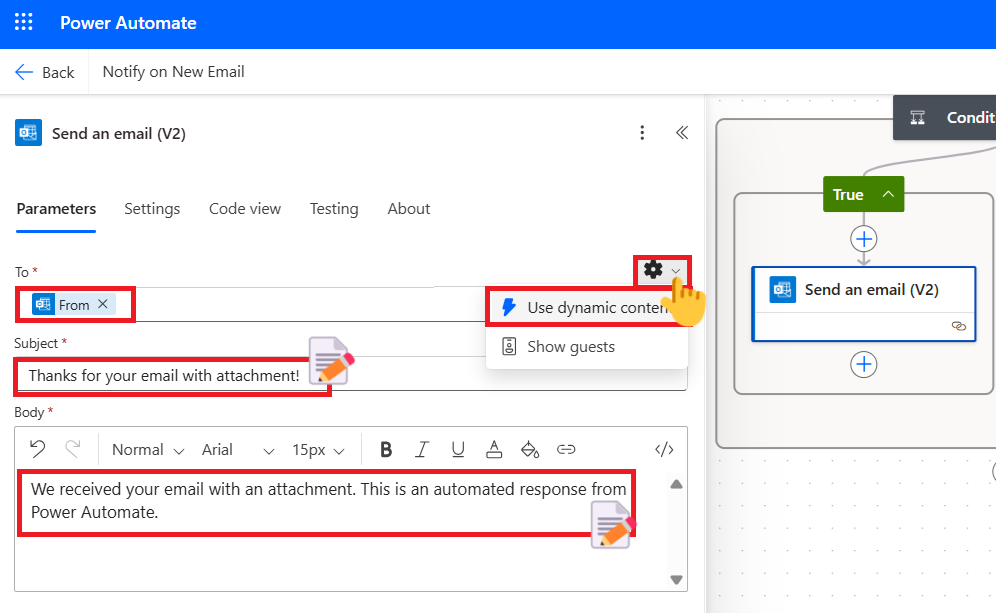Viewport: 996px width, 613px height.
Task: Click the Back arrow button
Action: (45, 72)
